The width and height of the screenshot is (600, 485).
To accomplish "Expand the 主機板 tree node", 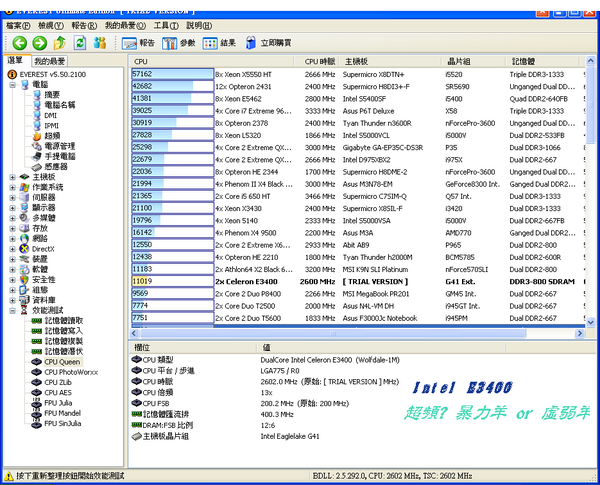I will pos(12,177).
